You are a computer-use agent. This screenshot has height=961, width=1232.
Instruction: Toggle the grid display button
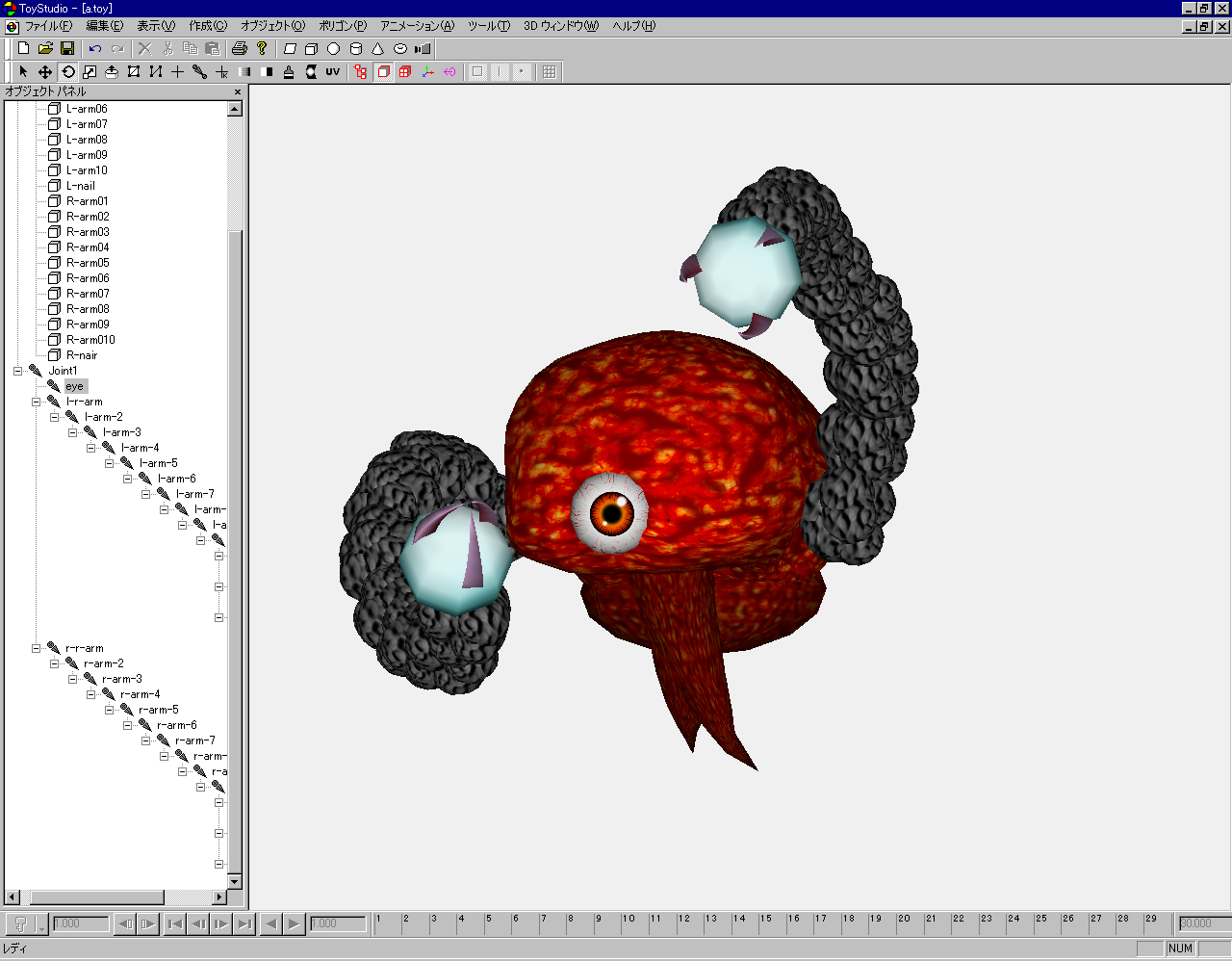pyautogui.click(x=550, y=72)
